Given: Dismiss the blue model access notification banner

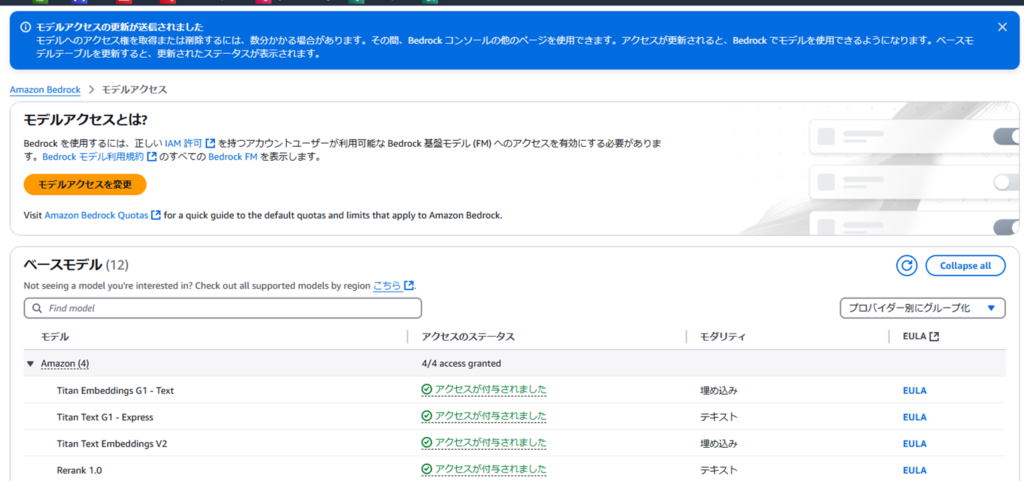Looking at the screenshot, I should coord(1002,27).
